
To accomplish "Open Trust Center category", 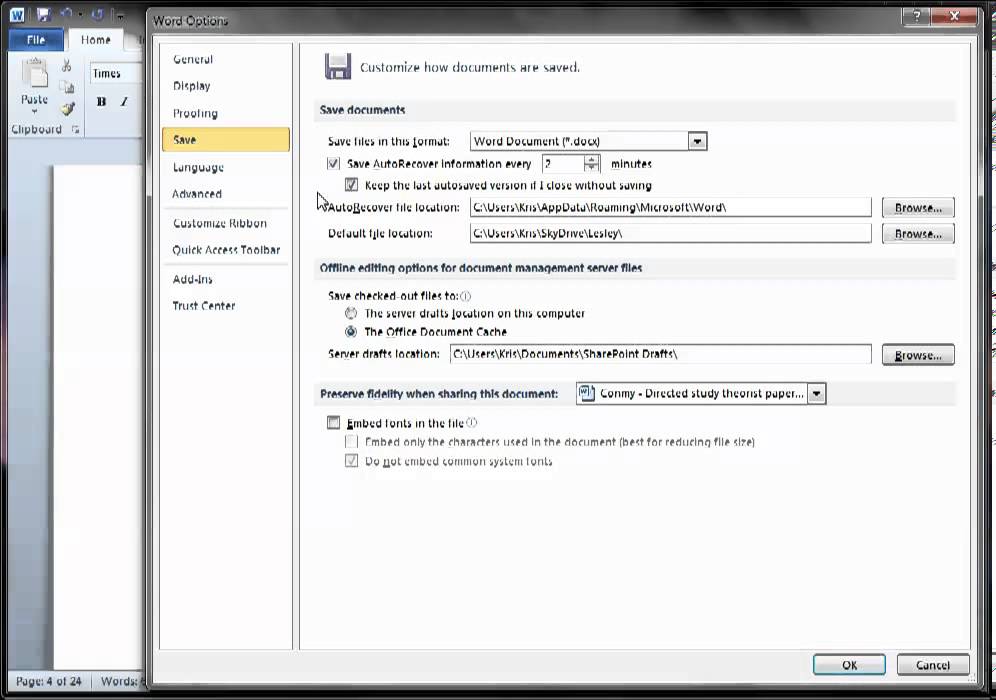I will pos(225,306).
